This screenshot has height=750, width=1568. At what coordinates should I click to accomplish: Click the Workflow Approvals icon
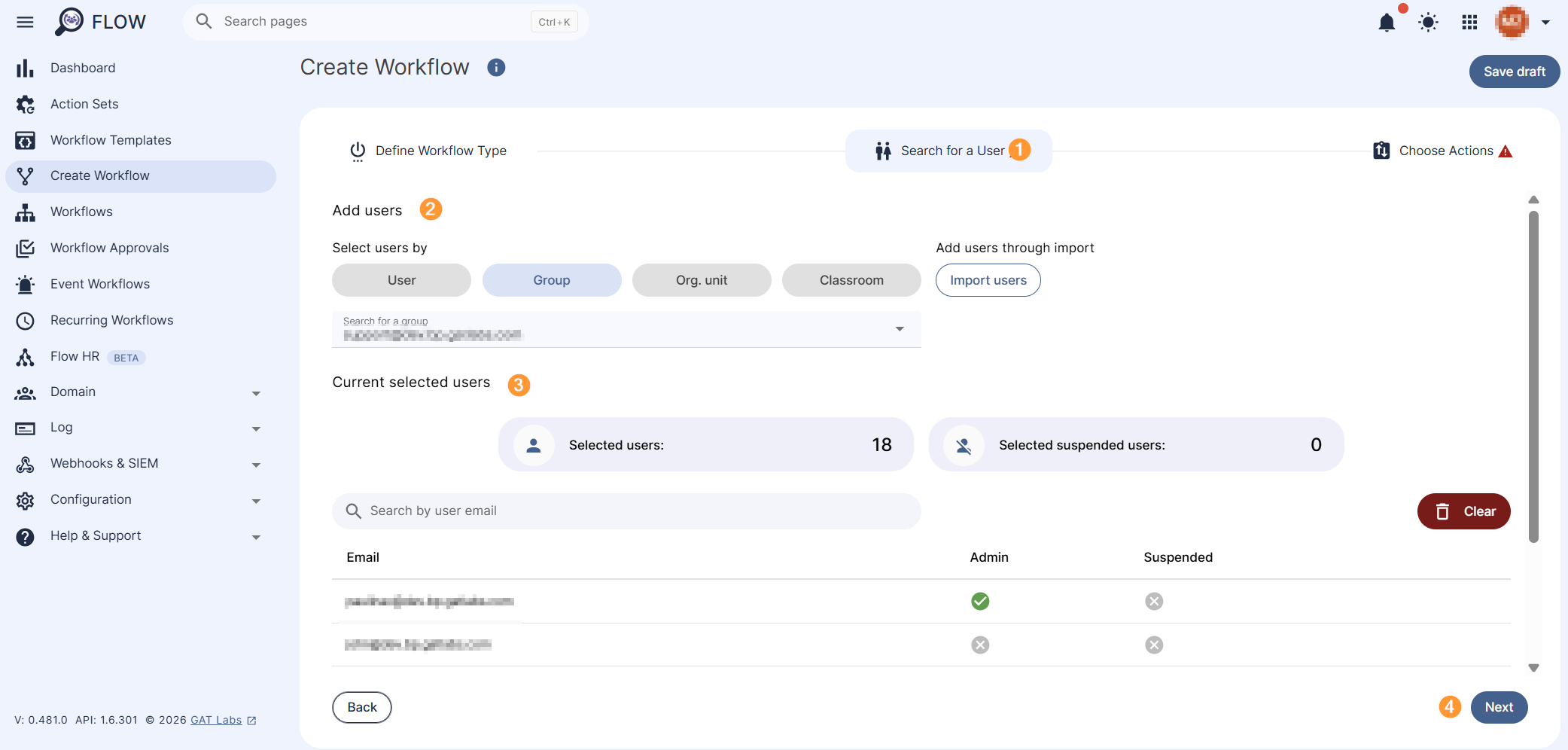pyautogui.click(x=25, y=248)
